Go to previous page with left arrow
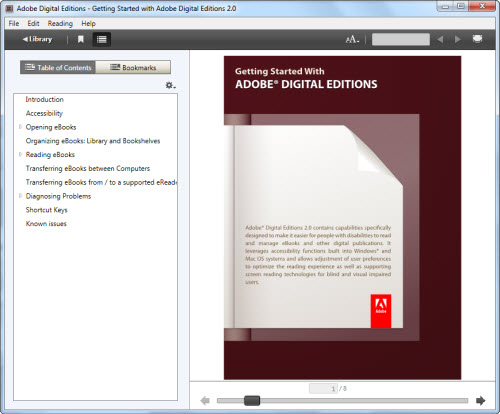 click(x=205, y=400)
